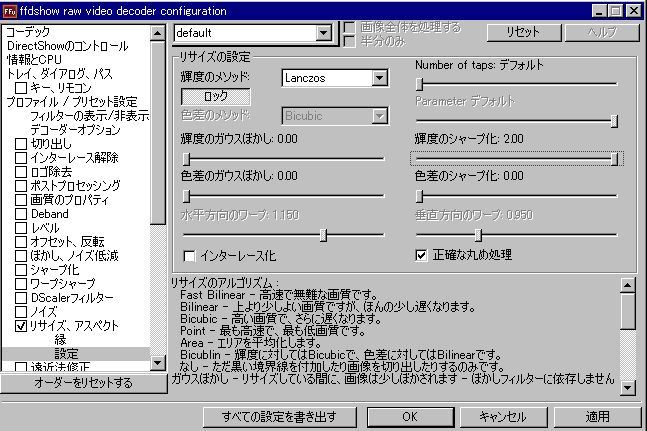Click the Number of taps slider
This screenshot has height=431, width=647.
point(517,84)
